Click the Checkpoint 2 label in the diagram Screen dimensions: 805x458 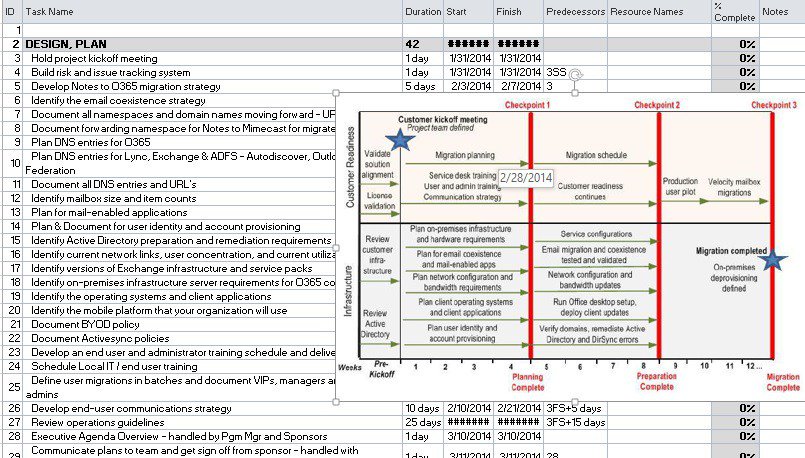pos(657,105)
